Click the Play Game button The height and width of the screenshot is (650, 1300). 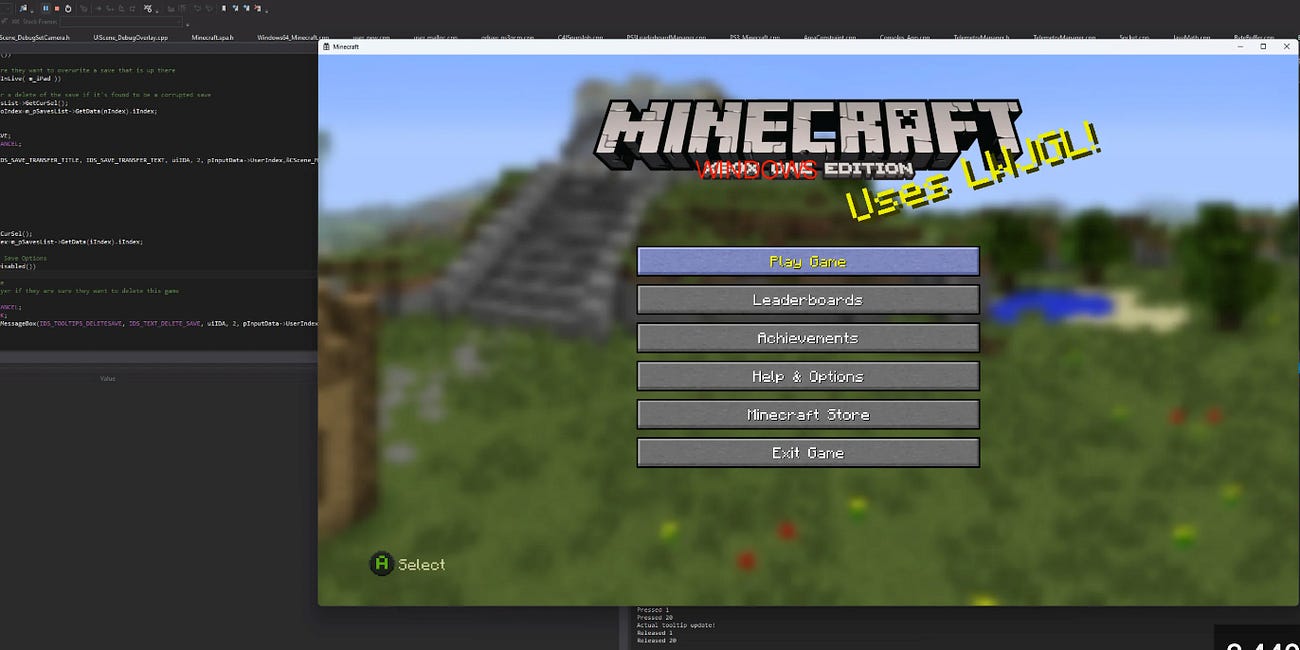[808, 261]
